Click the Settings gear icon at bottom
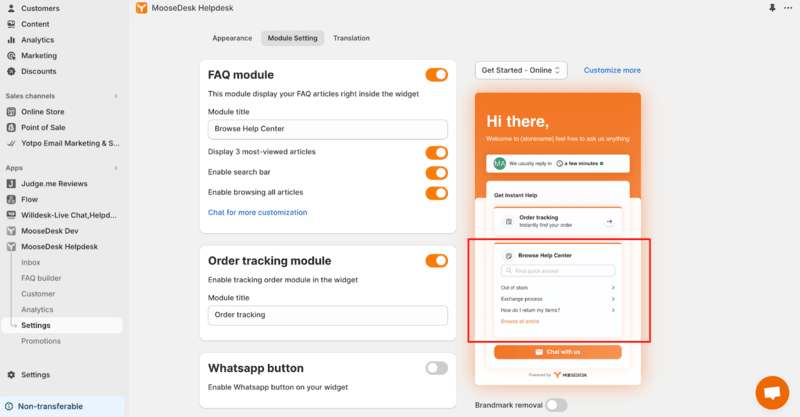The width and height of the screenshot is (800, 417). [x=11, y=375]
